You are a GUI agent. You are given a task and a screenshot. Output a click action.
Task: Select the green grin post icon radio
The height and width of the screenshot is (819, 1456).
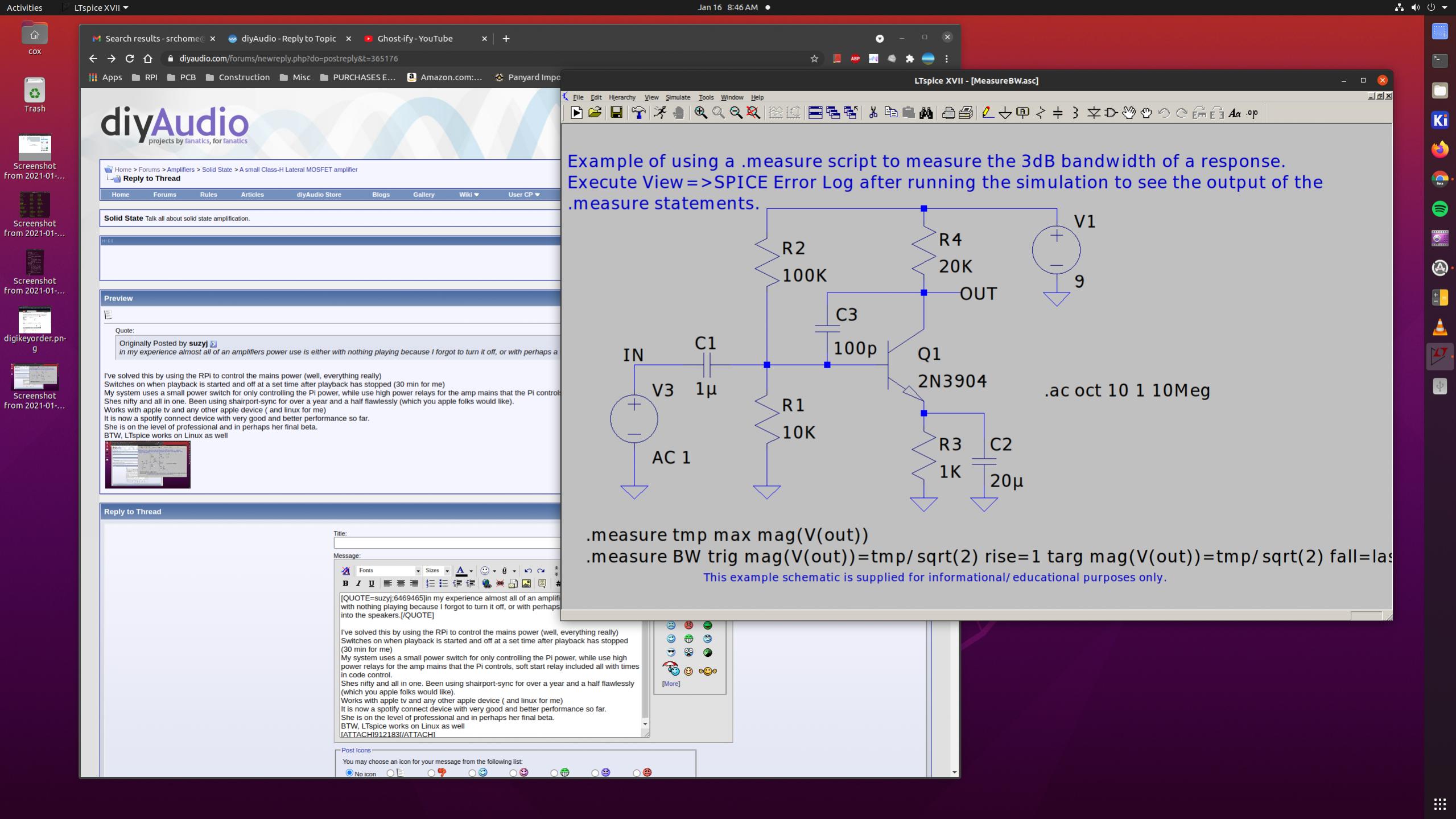(x=554, y=773)
